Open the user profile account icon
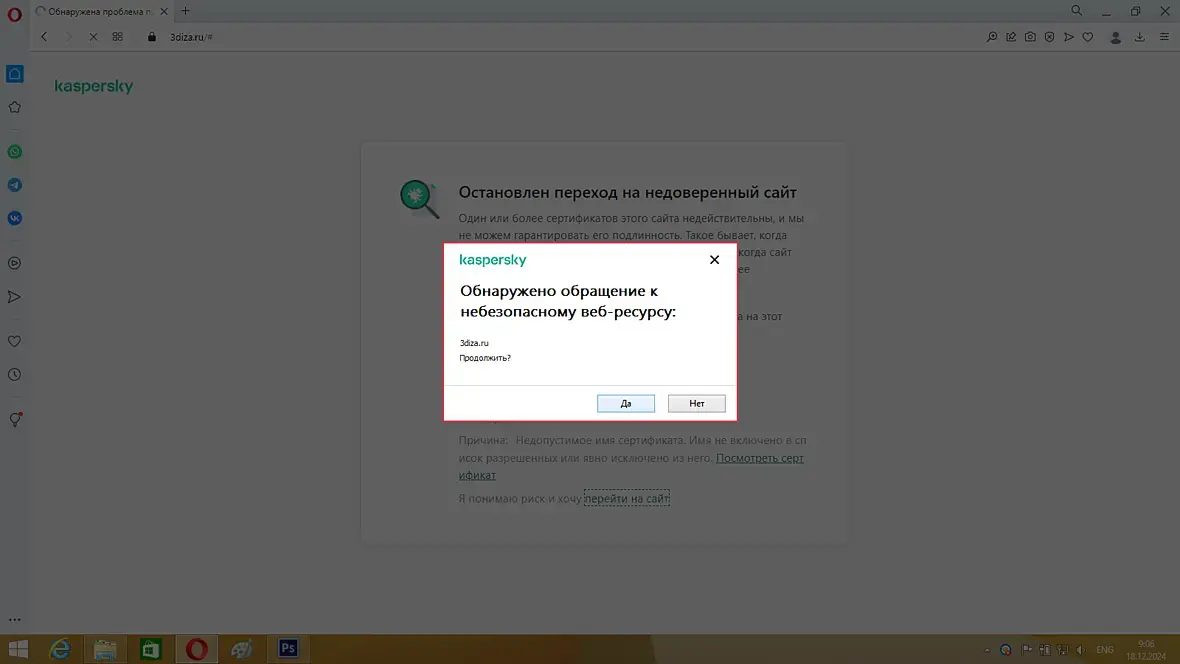Viewport: 1180px width, 664px height. 1116,38
